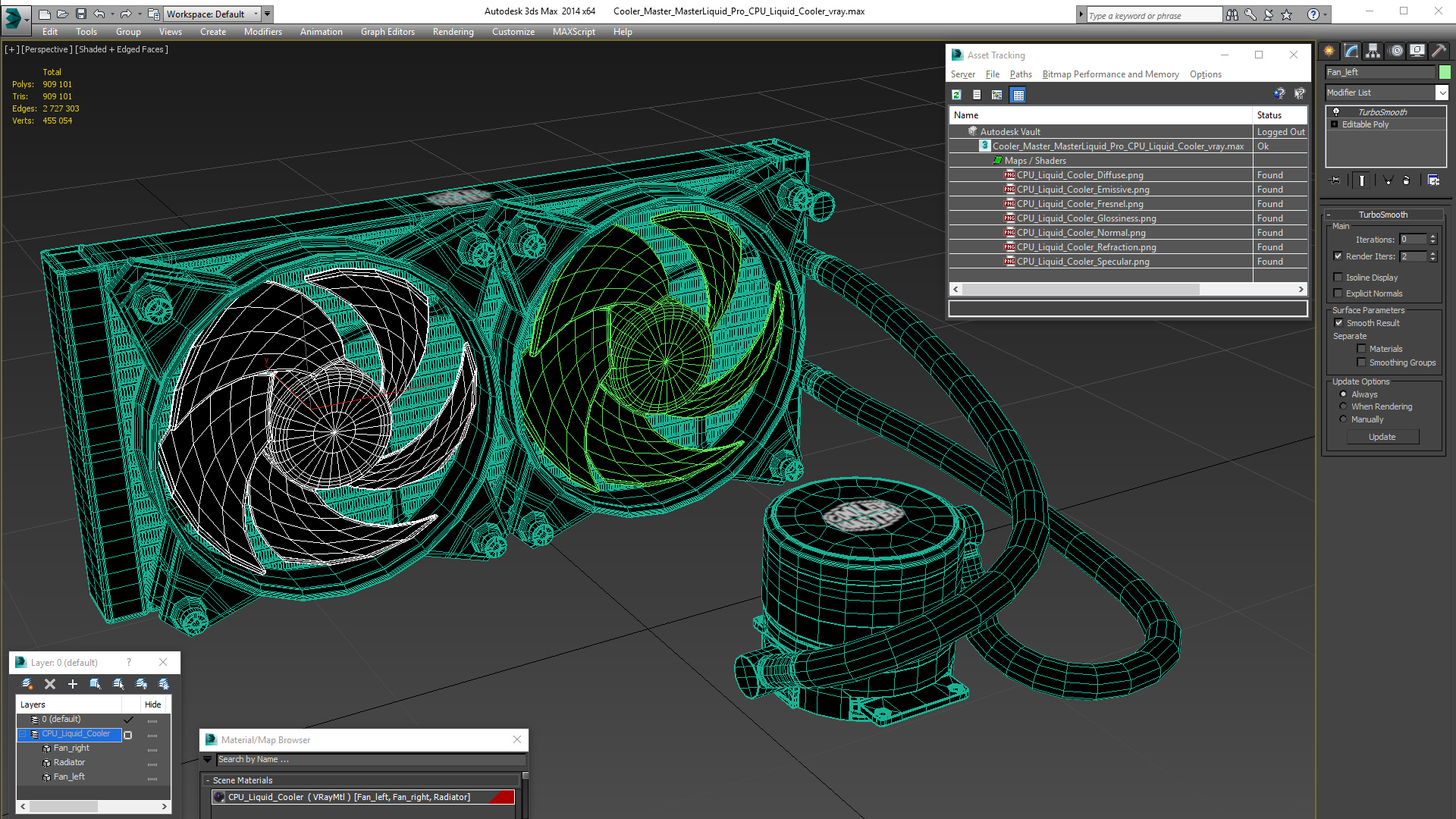
Task: Click the New Scene icon
Action: pyautogui.click(x=45, y=14)
